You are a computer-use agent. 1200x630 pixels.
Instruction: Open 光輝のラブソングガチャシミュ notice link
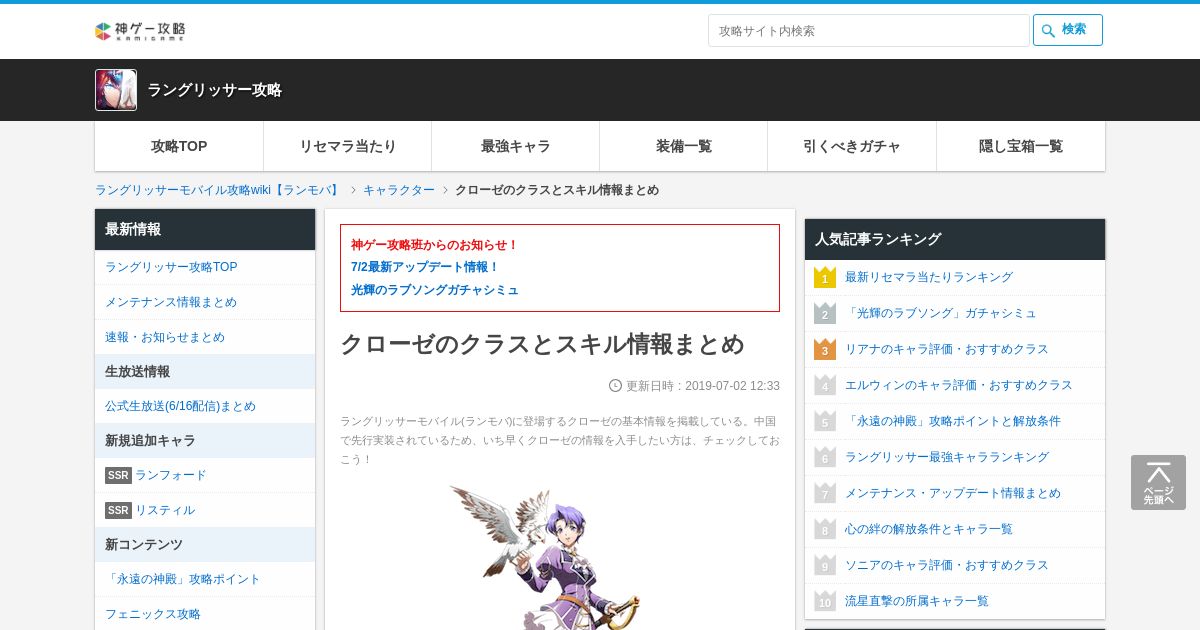[435, 290]
